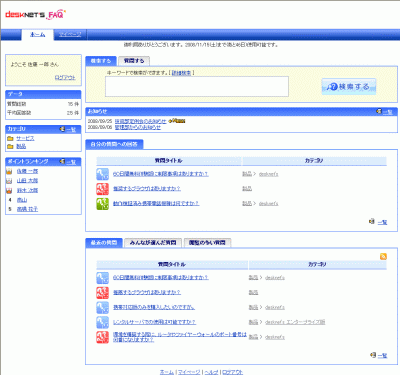Click the list icon in ポイントランキング header

(x=62, y=161)
